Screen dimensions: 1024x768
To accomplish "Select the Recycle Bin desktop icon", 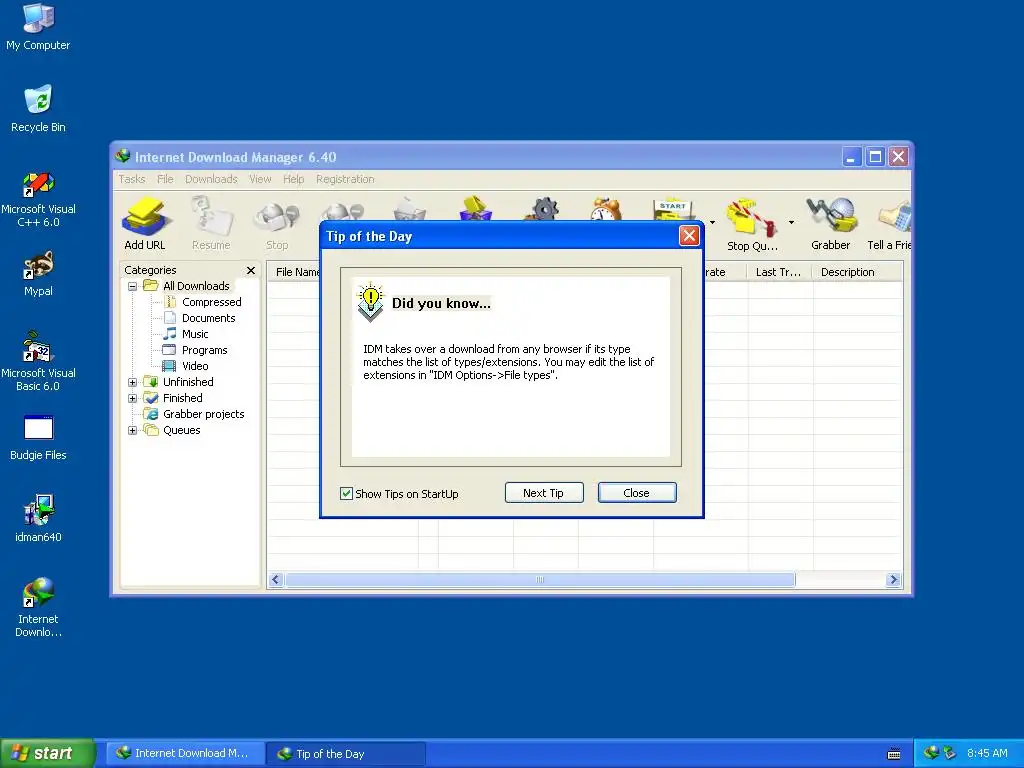I will [38, 108].
